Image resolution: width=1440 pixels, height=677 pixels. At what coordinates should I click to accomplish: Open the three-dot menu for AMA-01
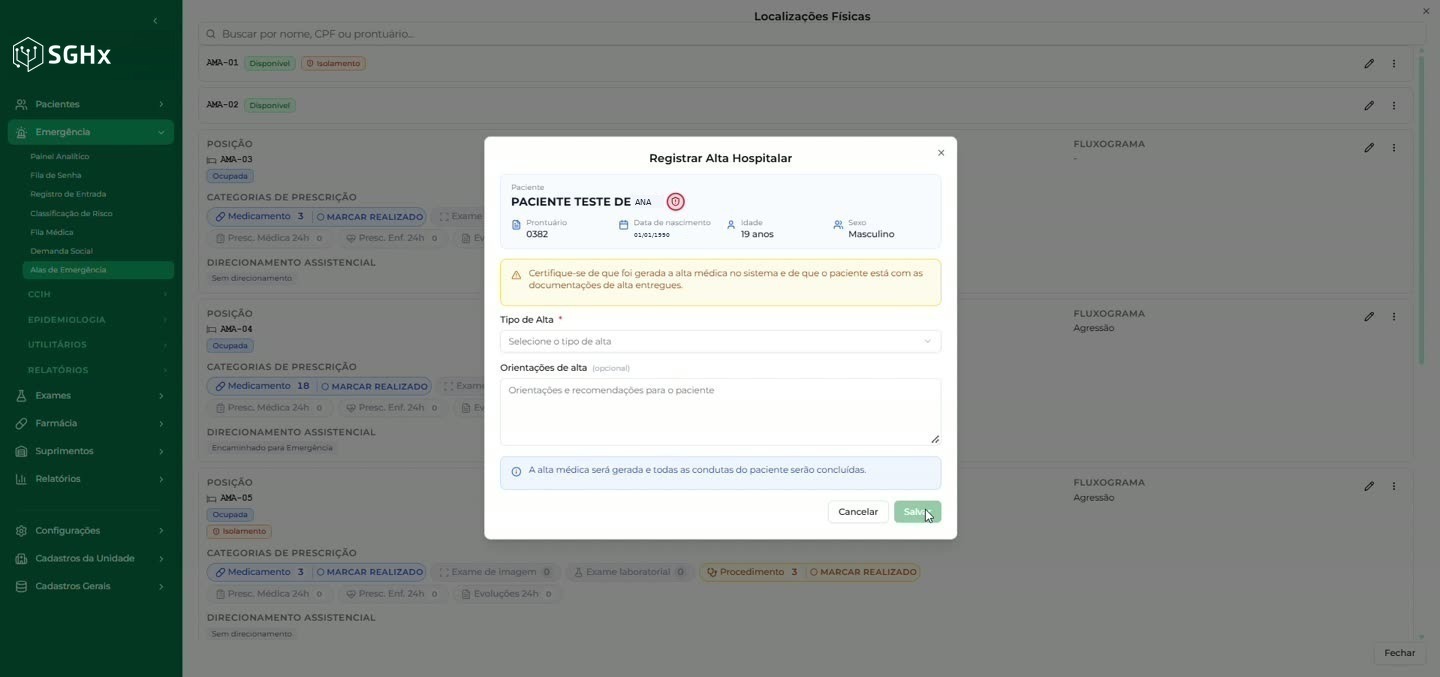click(1394, 64)
